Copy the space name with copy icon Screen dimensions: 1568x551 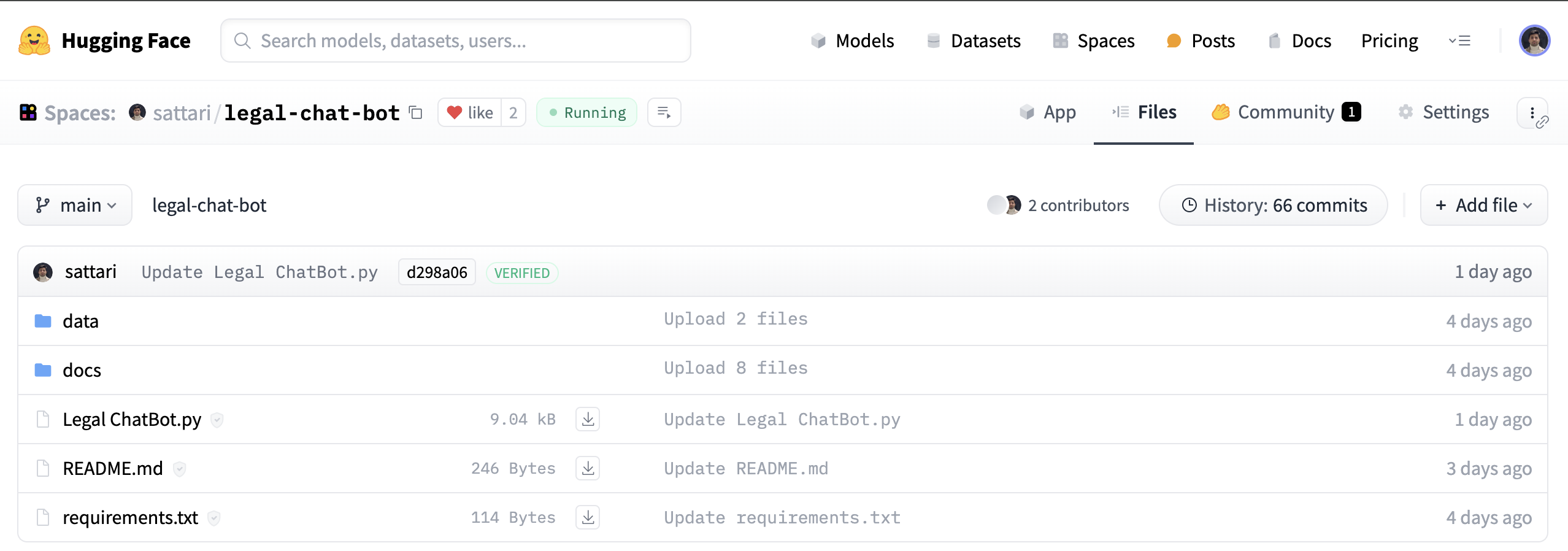point(416,113)
